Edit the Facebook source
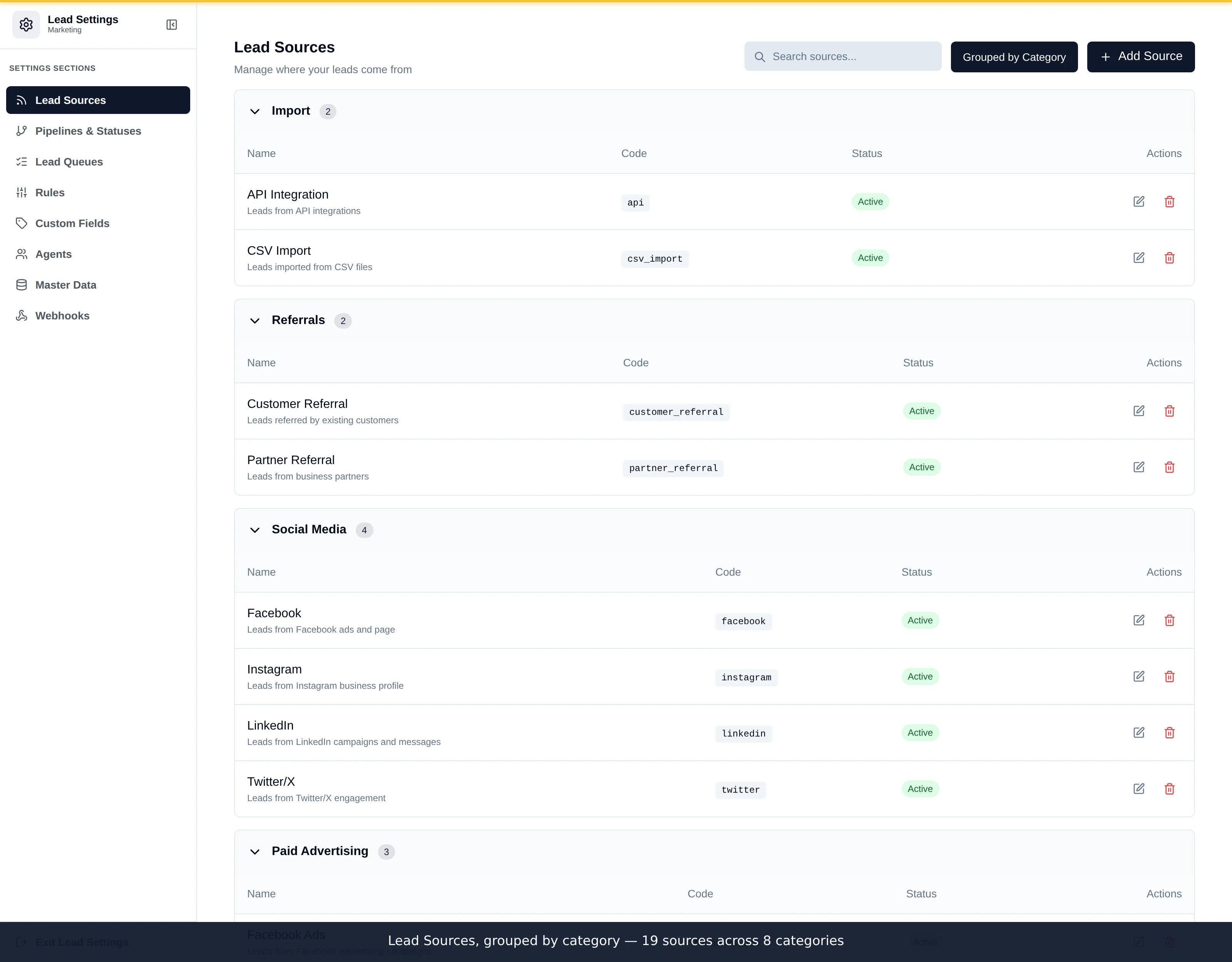The width and height of the screenshot is (1232, 962). [1138, 620]
